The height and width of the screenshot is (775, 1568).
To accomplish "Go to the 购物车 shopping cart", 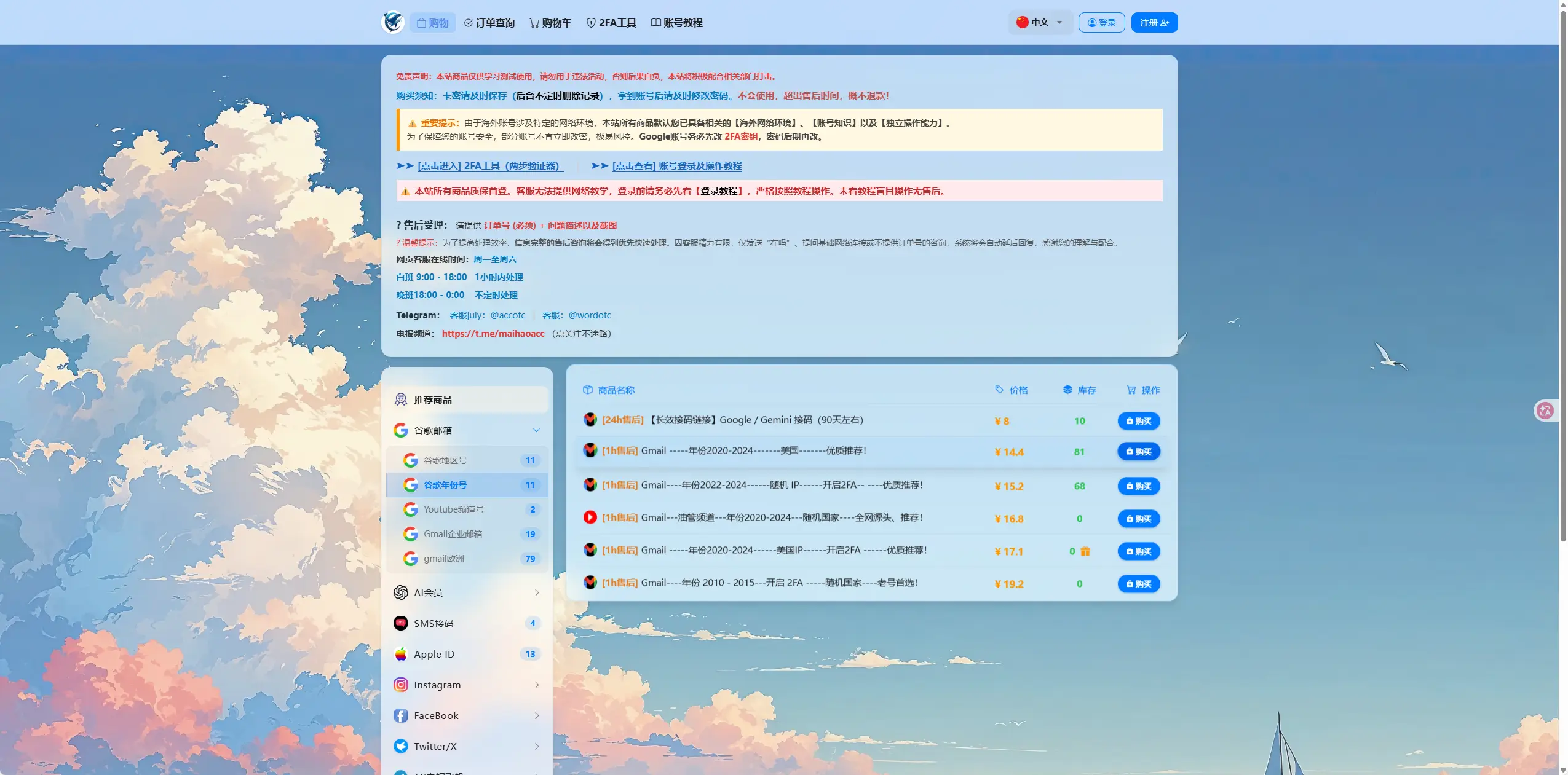I will pos(550,23).
